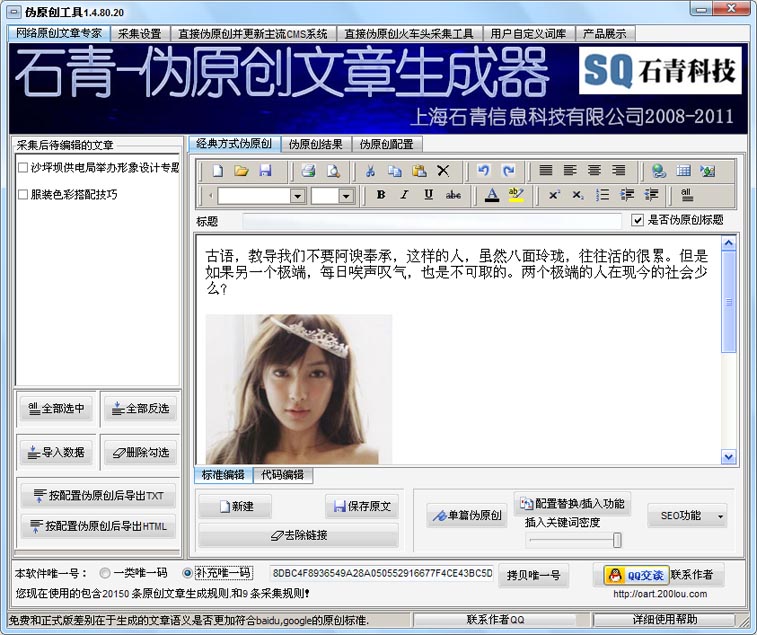This screenshot has width=757, height=635.
Task: Open the font name dropdown
Action: coord(297,196)
